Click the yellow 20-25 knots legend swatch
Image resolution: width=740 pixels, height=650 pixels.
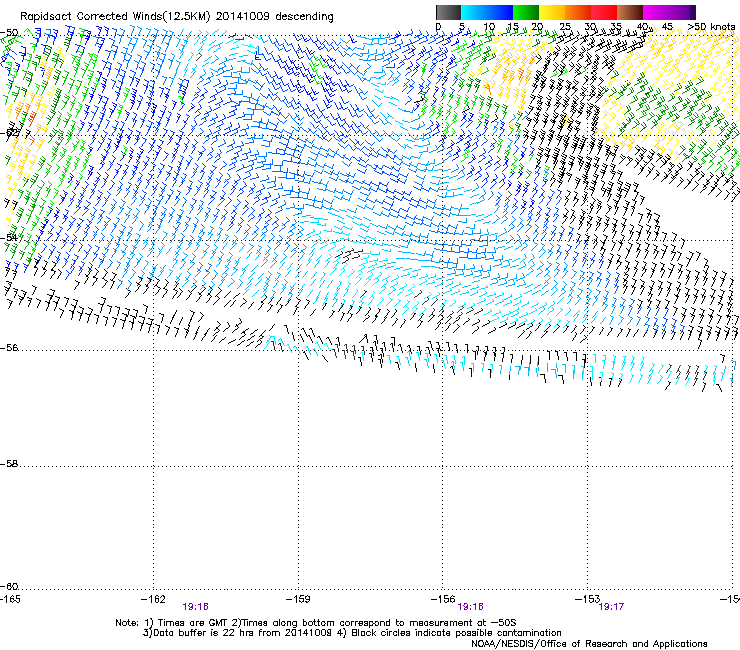pos(552,12)
